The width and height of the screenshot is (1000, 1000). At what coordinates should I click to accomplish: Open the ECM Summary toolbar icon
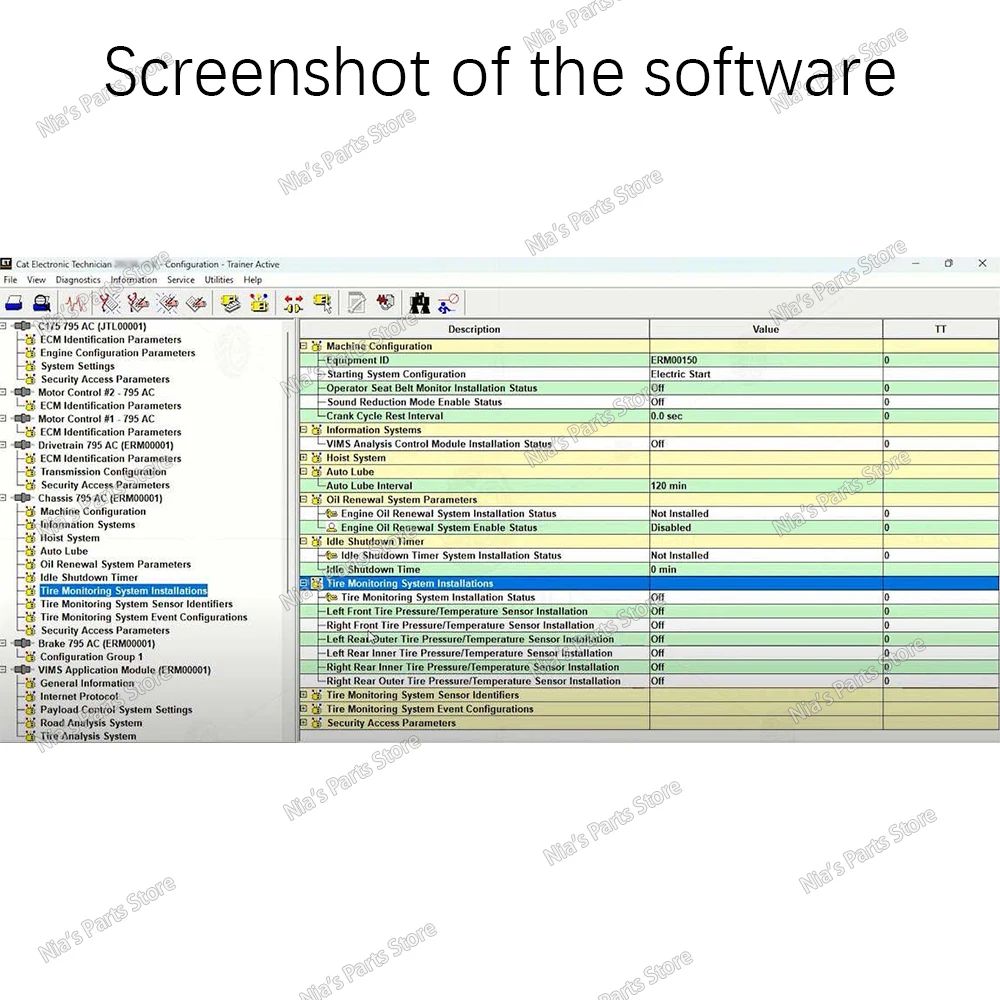(230, 303)
